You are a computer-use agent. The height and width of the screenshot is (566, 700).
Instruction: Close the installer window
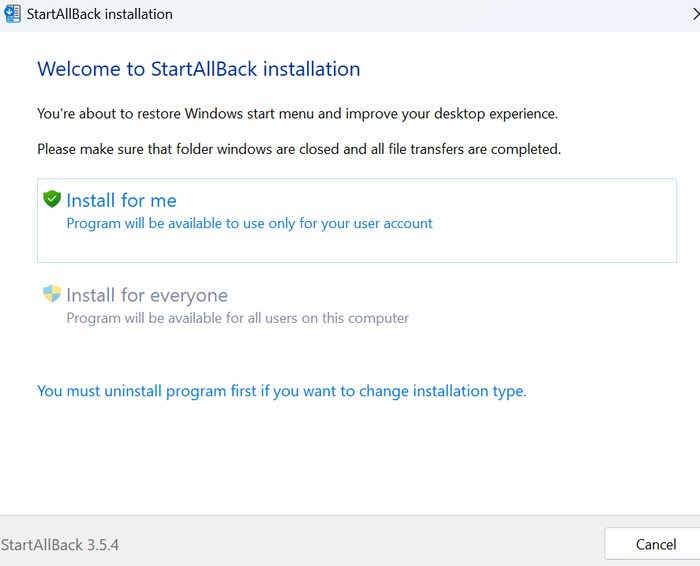click(x=696, y=14)
